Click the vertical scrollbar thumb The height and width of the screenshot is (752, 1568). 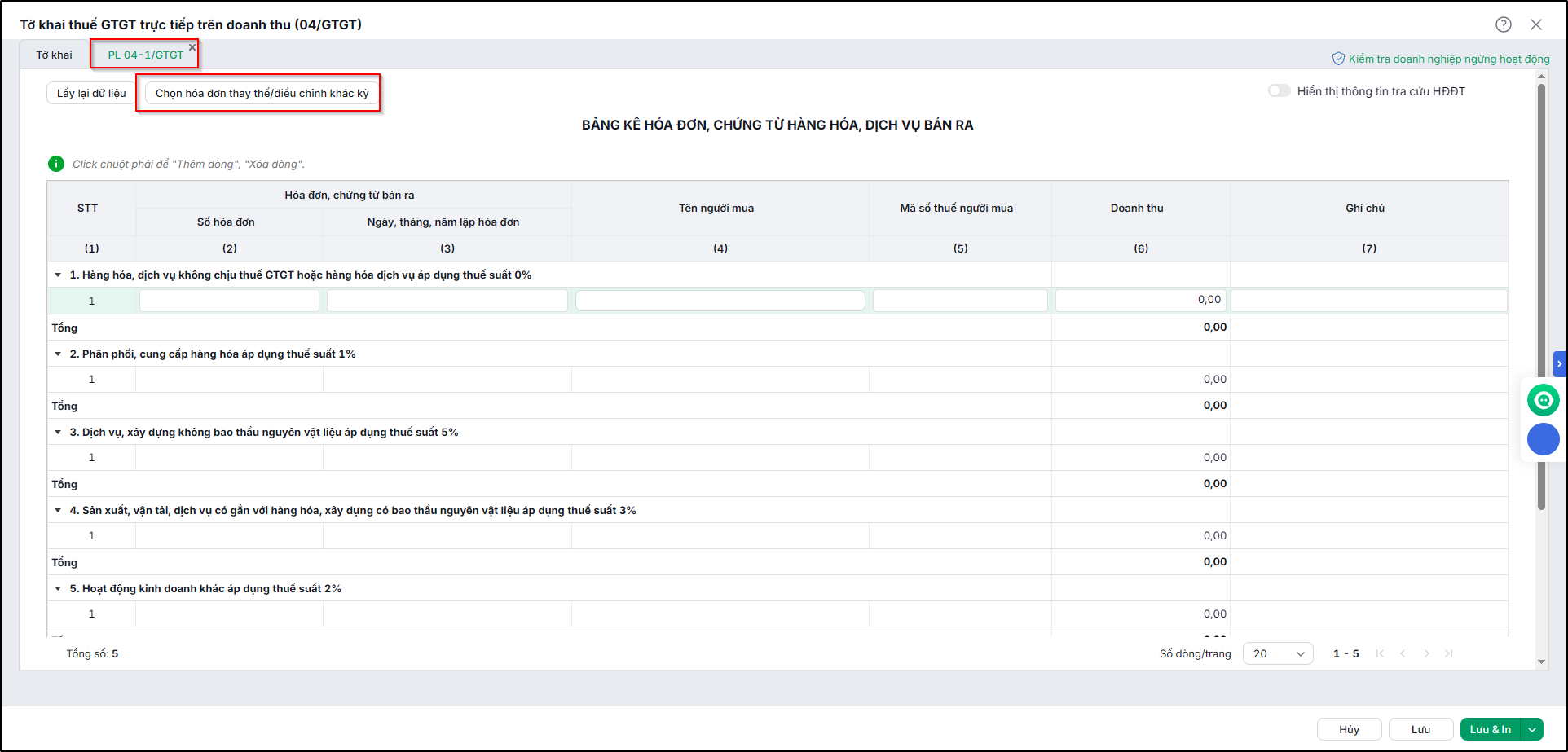click(1541, 297)
